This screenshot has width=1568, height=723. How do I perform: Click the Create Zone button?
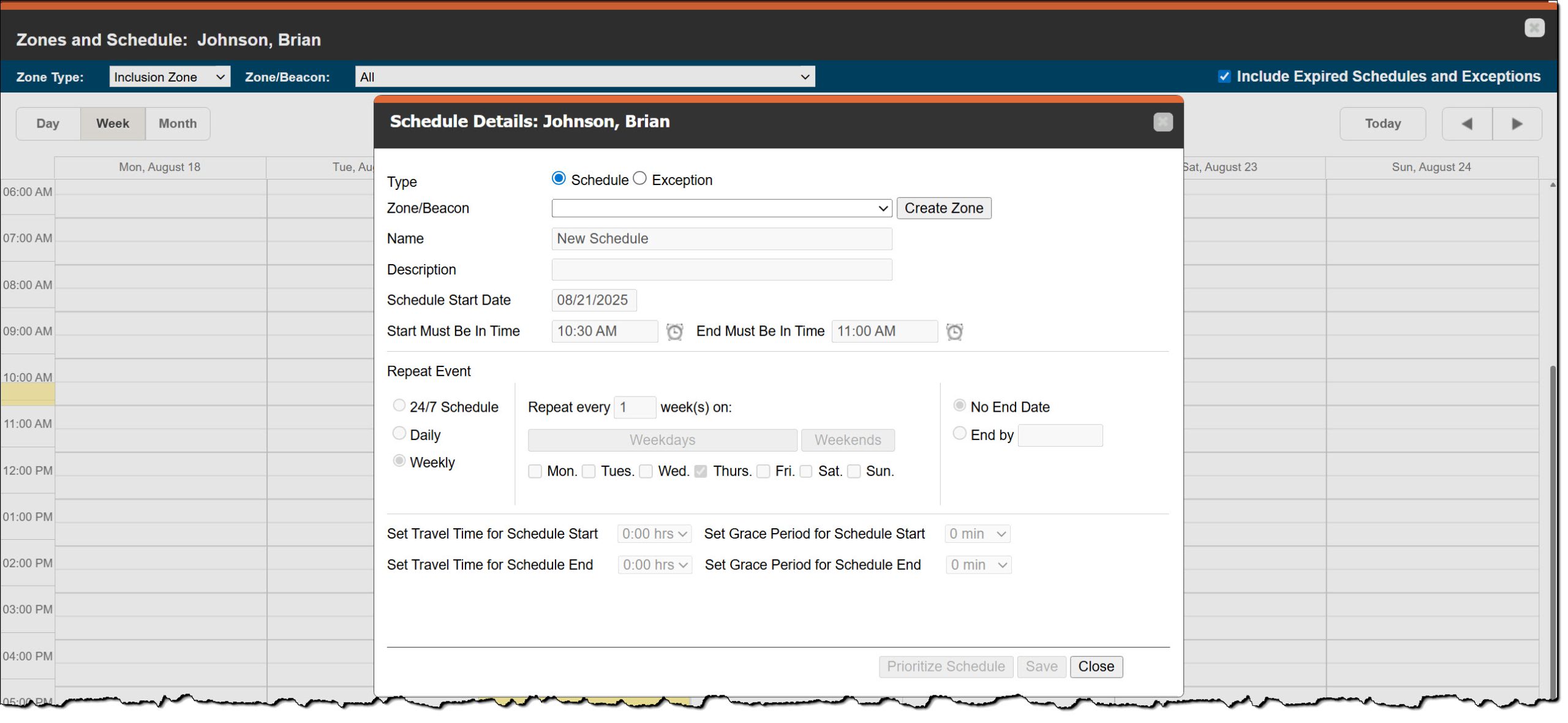point(943,208)
